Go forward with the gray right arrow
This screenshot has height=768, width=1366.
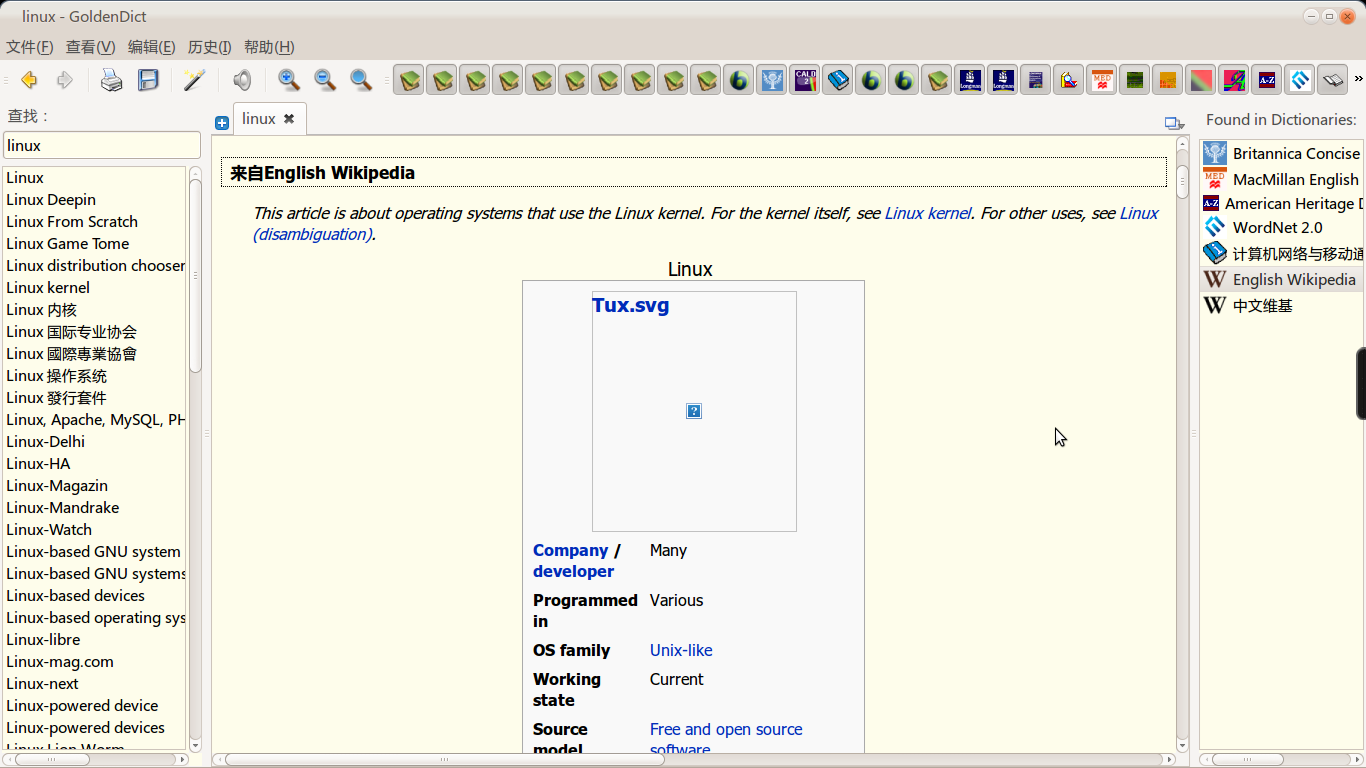(64, 80)
